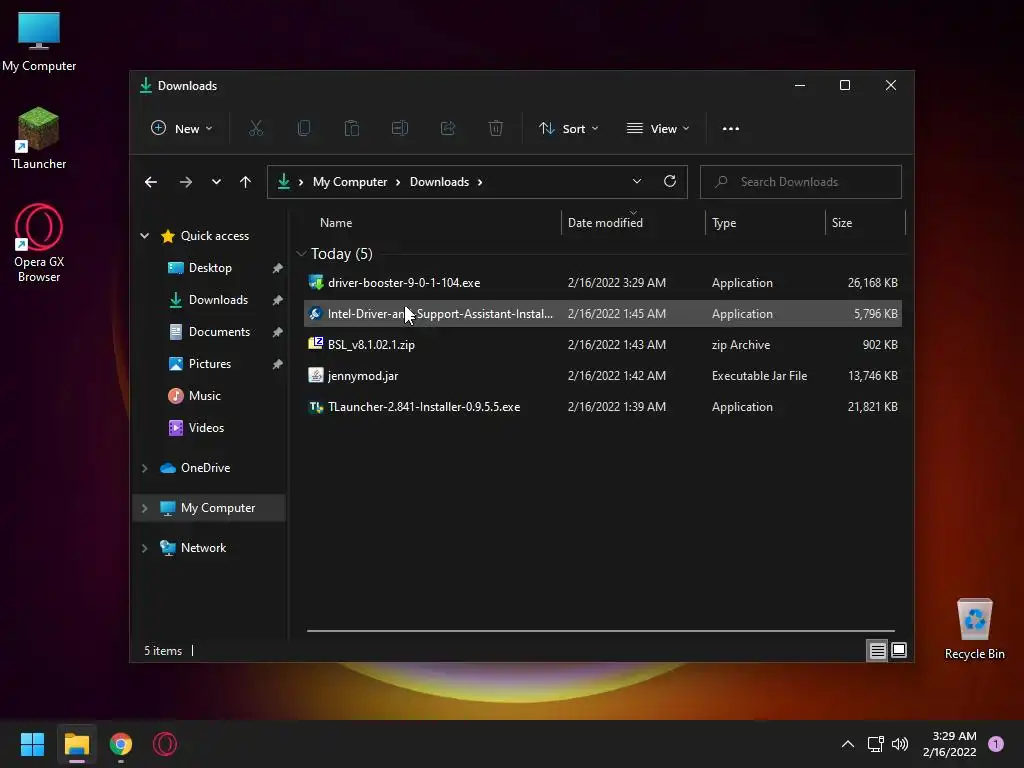Select My Computer desktop icon
The width and height of the screenshot is (1024, 768).
coord(39,40)
